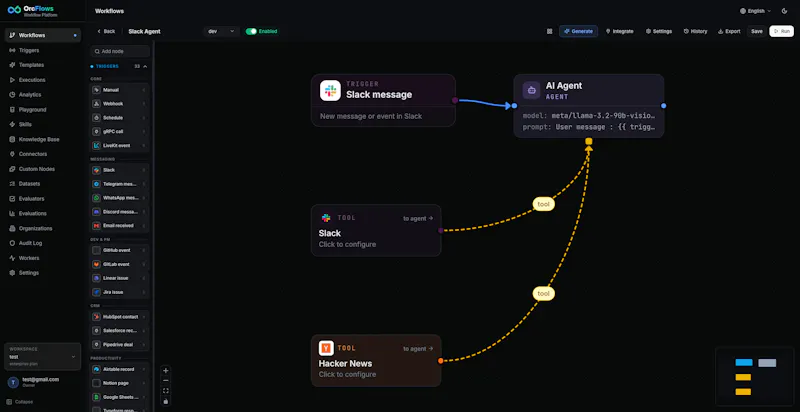This screenshot has height=412, width=800.
Task: Select the Email received trigger
Action: (x=120, y=225)
